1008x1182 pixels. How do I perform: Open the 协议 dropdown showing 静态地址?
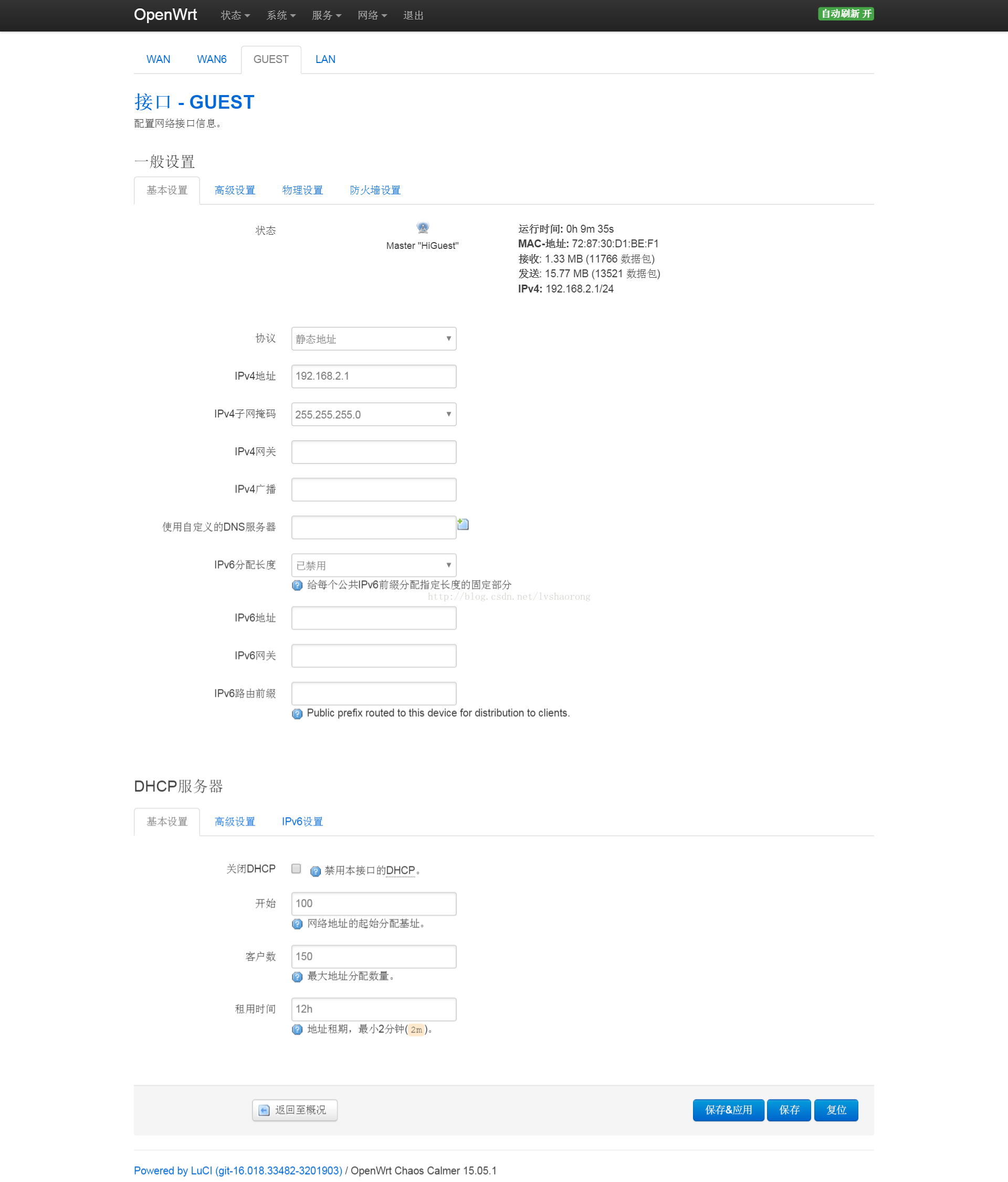pos(374,339)
